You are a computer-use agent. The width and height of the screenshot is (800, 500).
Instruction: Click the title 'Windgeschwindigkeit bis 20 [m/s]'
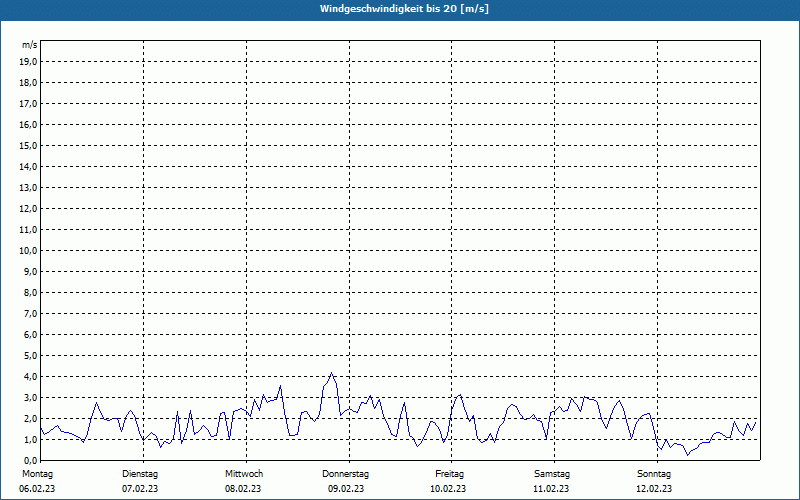(404, 9)
